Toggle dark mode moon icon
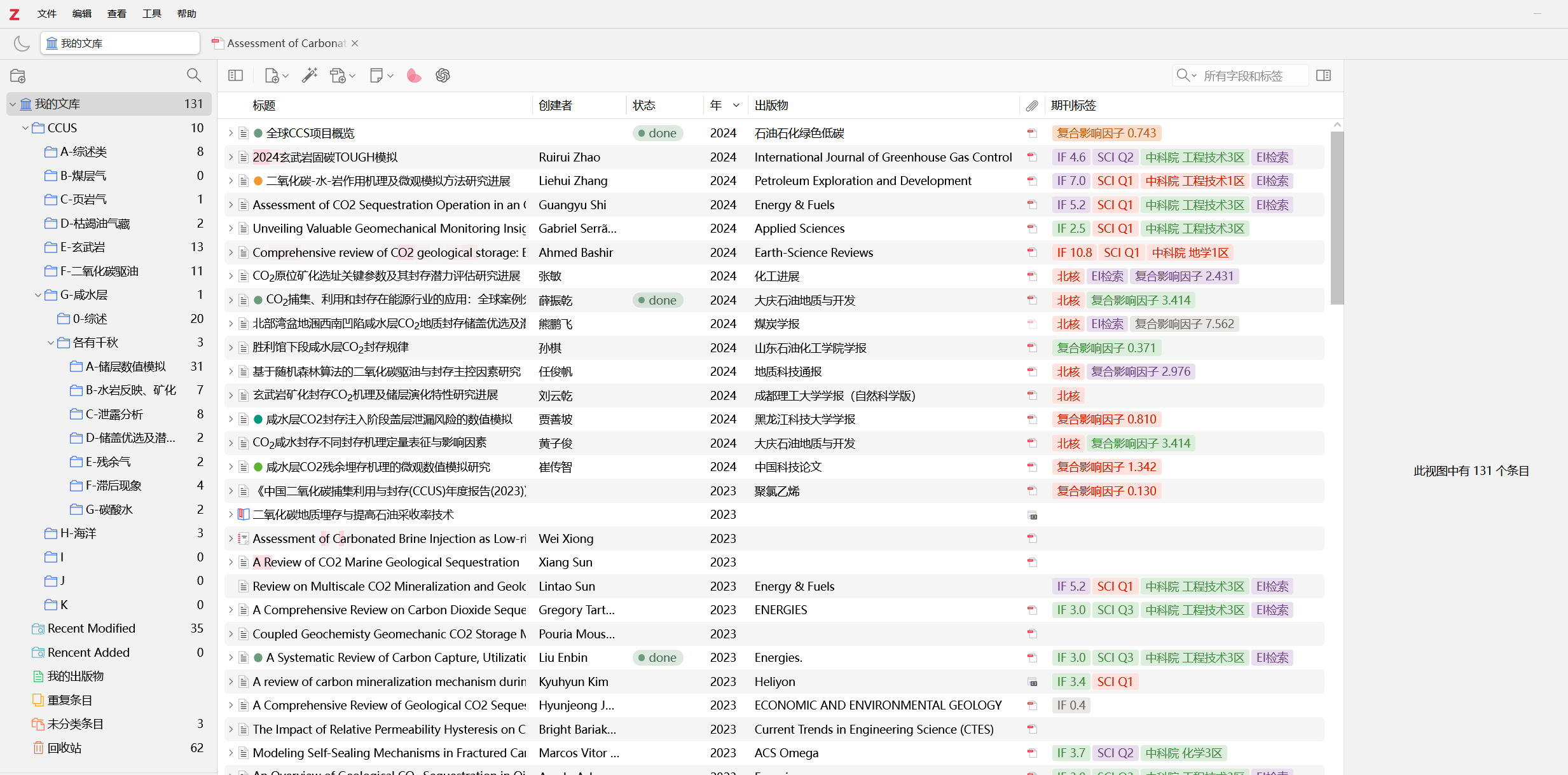 [22, 43]
